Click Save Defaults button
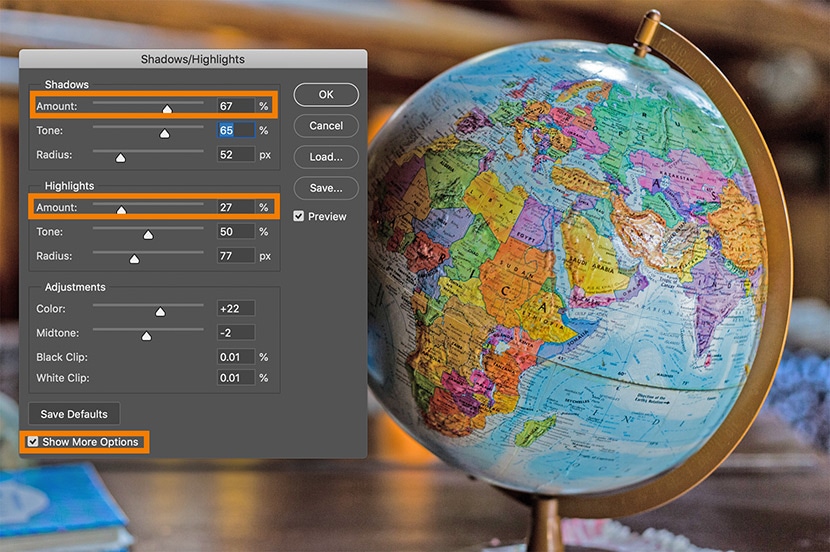Image resolution: width=830 pixels, height=552 pixels. click(x=74, y=413)
